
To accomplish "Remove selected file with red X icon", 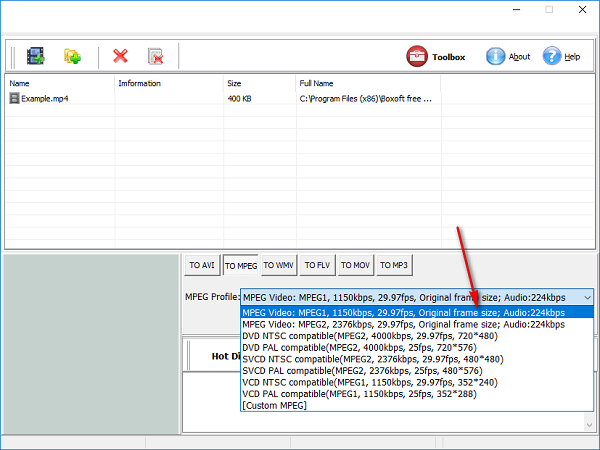I will (x=120, y=56).
